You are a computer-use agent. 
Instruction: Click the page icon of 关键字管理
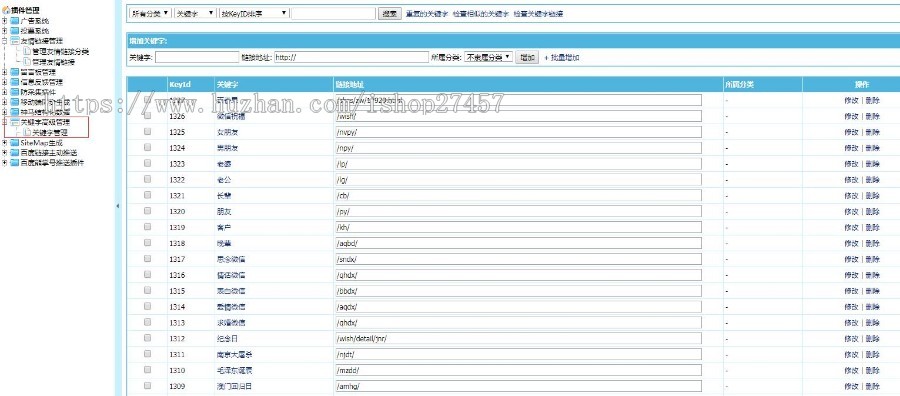[x=27, y=133]
